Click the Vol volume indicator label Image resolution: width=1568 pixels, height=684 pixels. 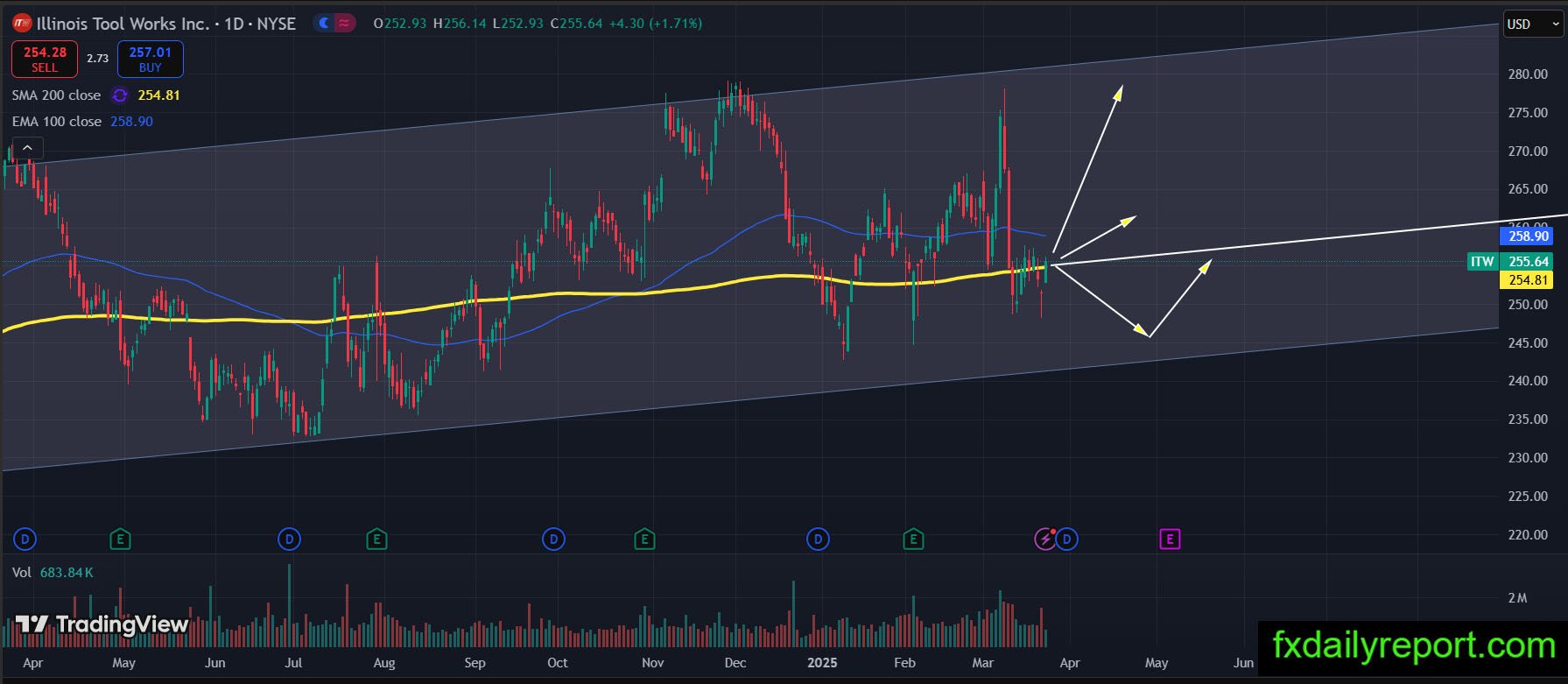[x=21, y=573]
